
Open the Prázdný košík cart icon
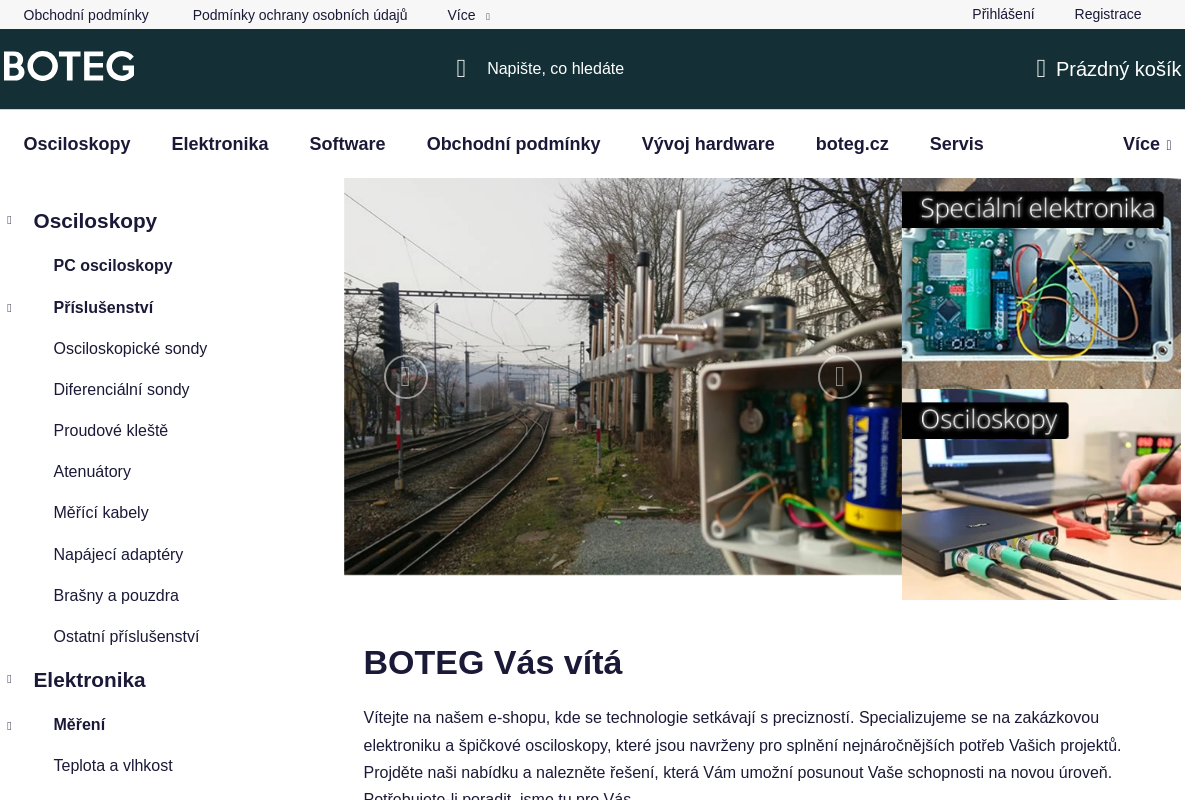1041,69
